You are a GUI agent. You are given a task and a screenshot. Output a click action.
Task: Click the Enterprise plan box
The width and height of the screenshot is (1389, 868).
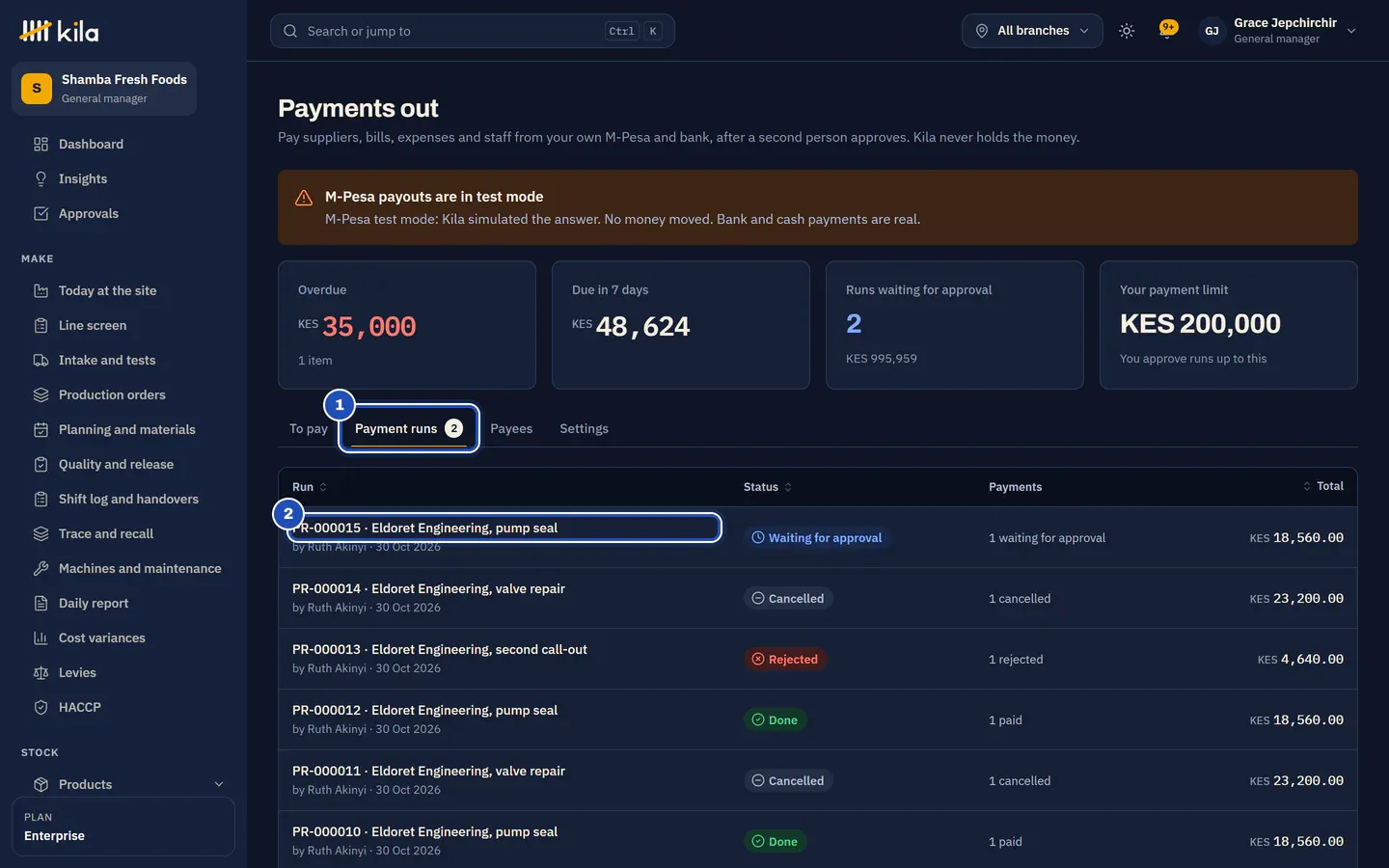123,827
